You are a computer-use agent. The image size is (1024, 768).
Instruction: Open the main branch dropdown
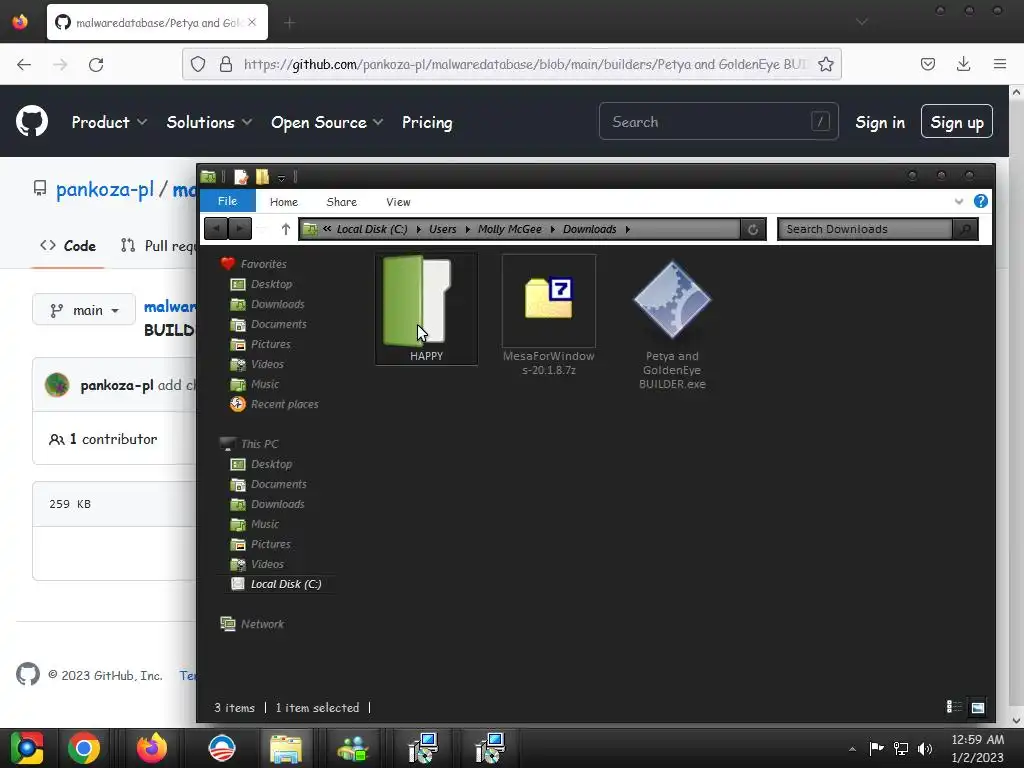pos(84,310)
